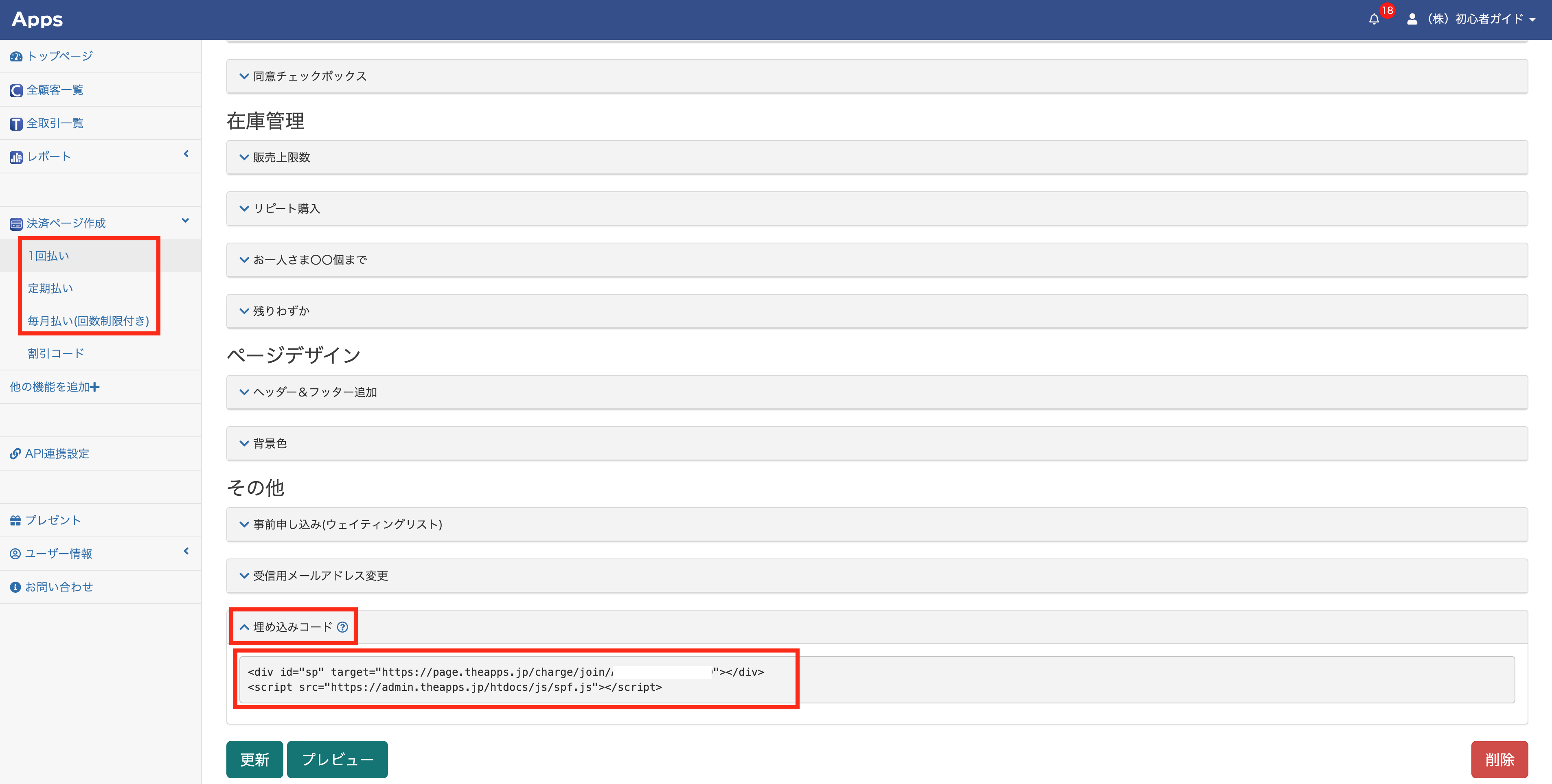Image resolution: width=1552 pixels, height=784 pixels.
Task: Click the 決済ページ作成 card icon
Action: [16, 224]
